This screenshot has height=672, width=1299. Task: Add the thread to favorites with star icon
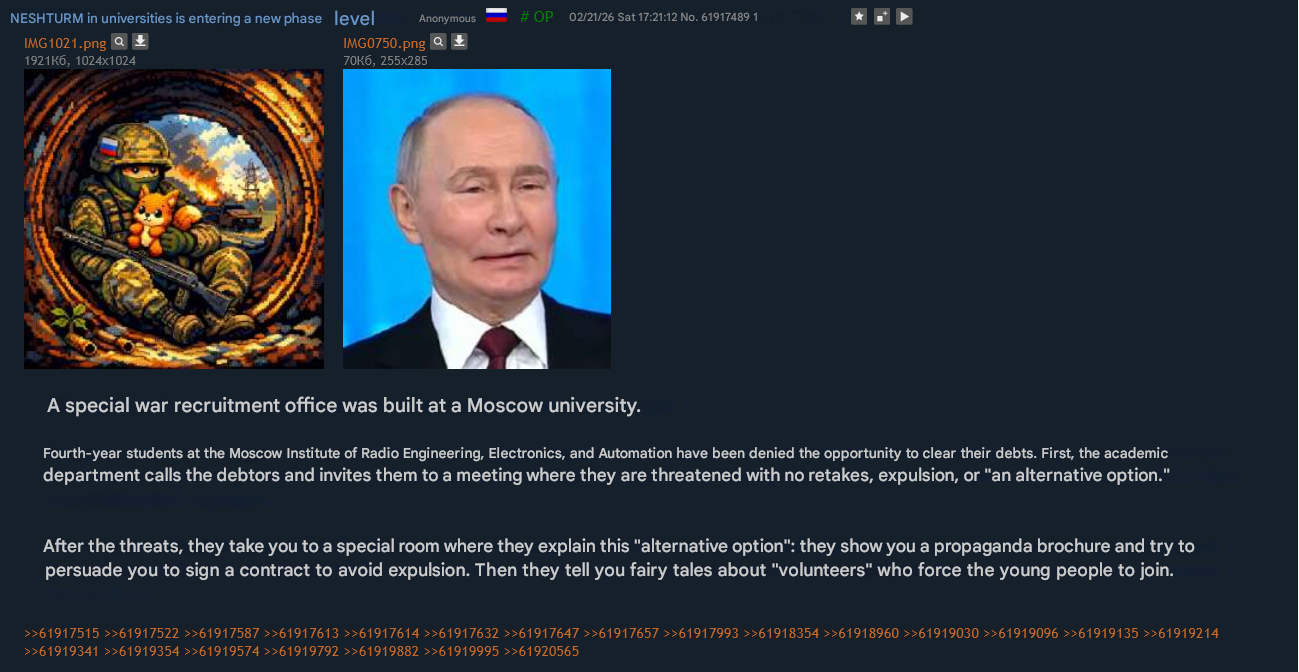tap(859, 17)
